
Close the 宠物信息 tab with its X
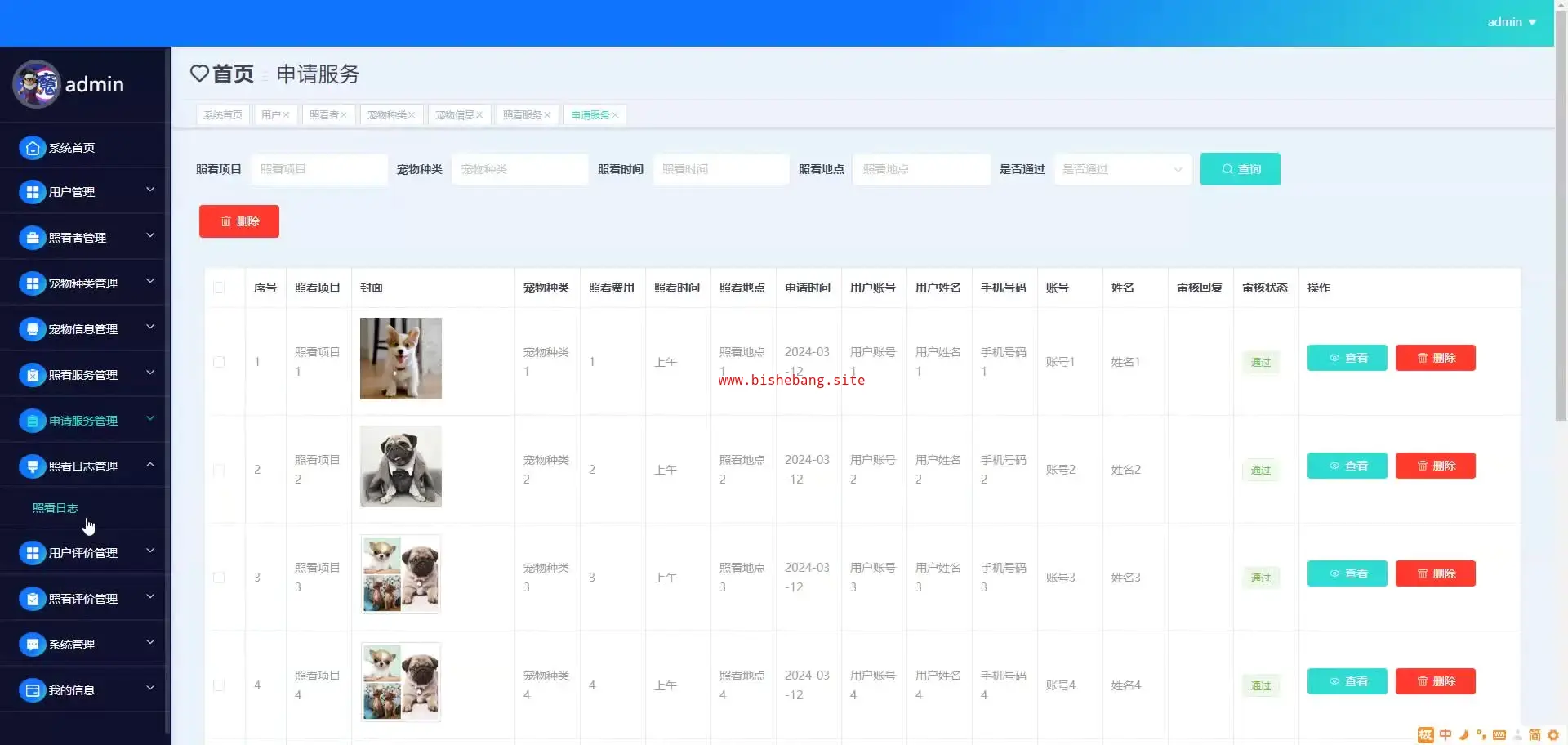pyautogui.click(x=479, y=115)
